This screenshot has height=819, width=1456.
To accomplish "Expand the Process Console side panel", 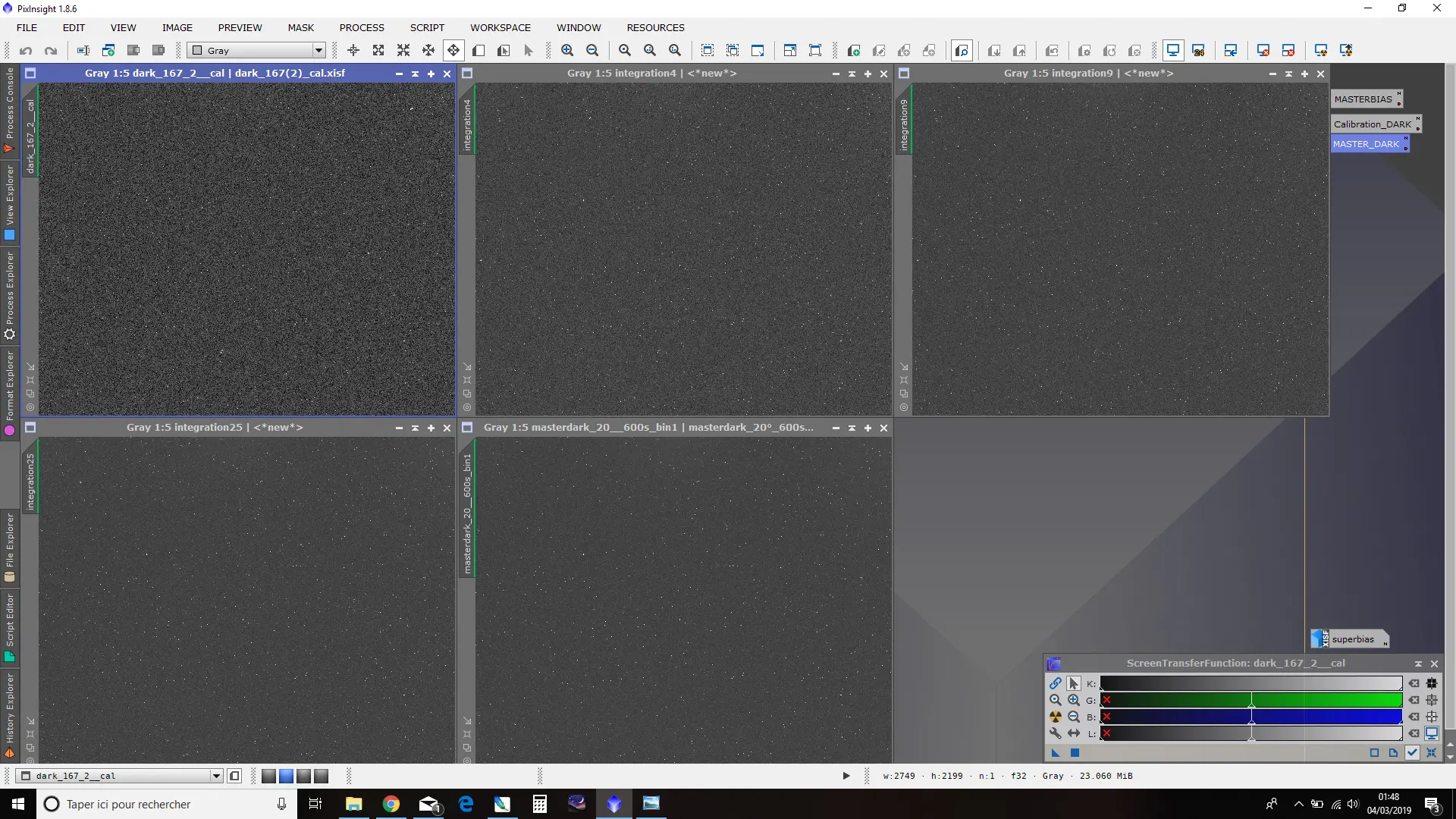I will 9,110.
